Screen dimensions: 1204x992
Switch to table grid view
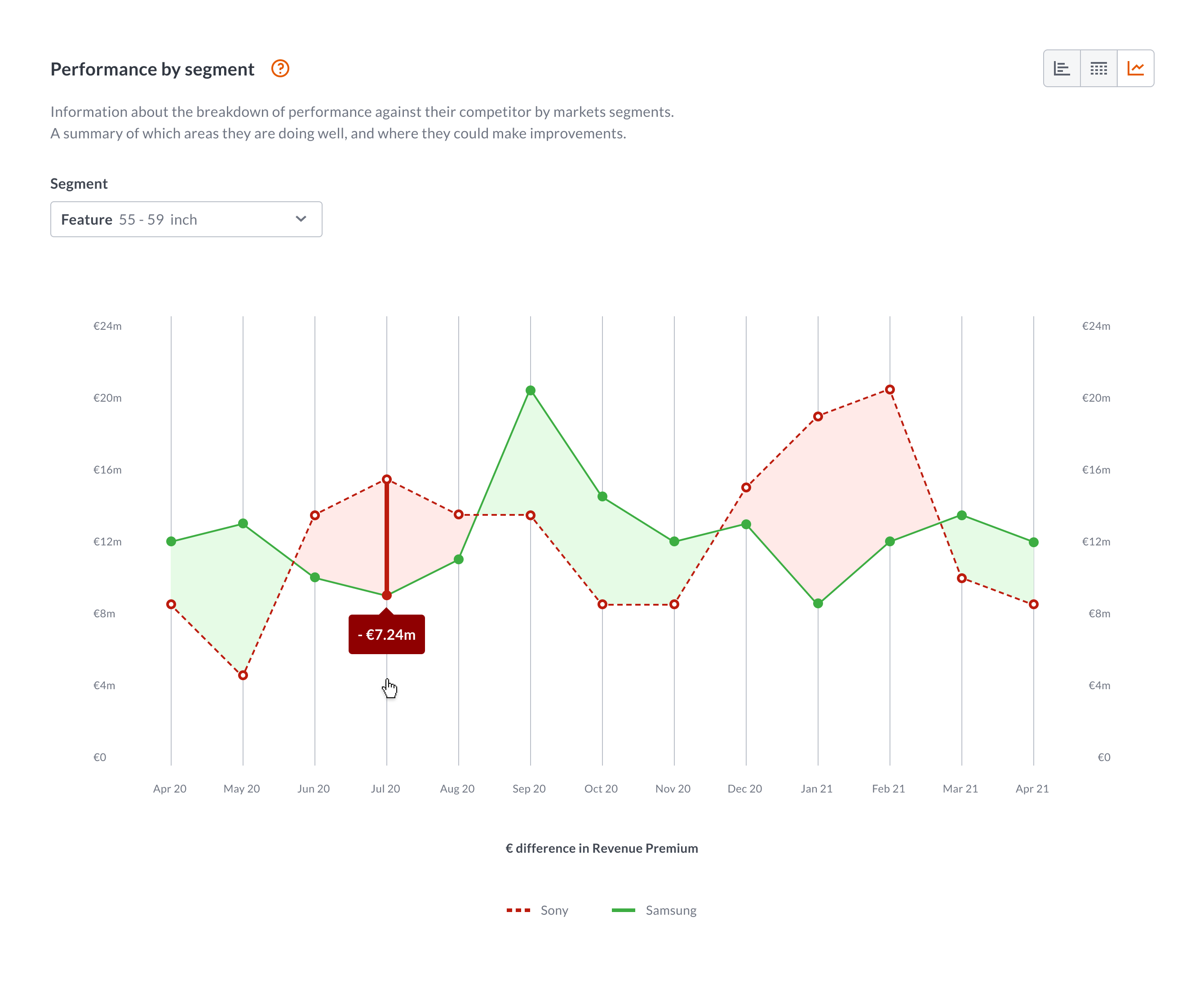pos(1098,69)
